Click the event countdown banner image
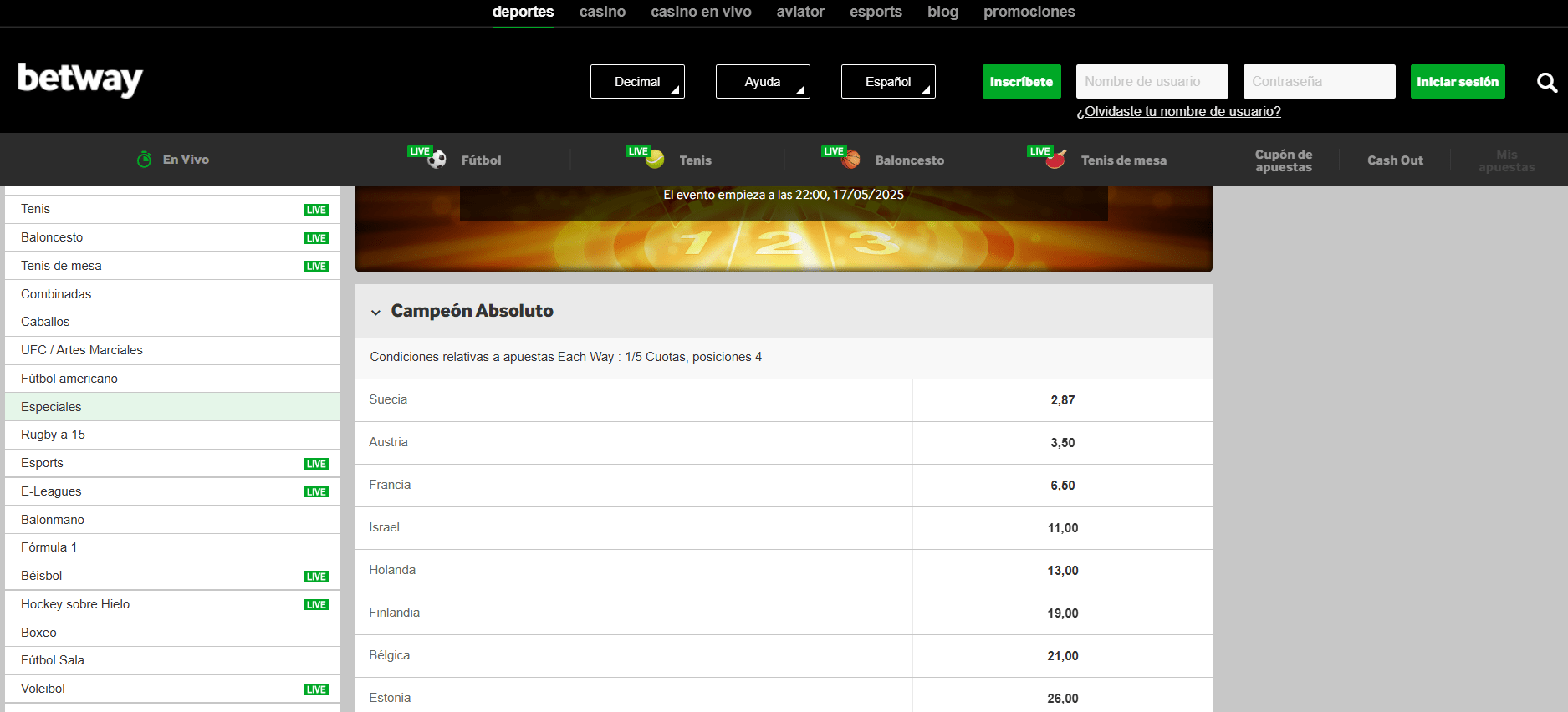Viewport: 1568px width, 712px height. [784, 229]
